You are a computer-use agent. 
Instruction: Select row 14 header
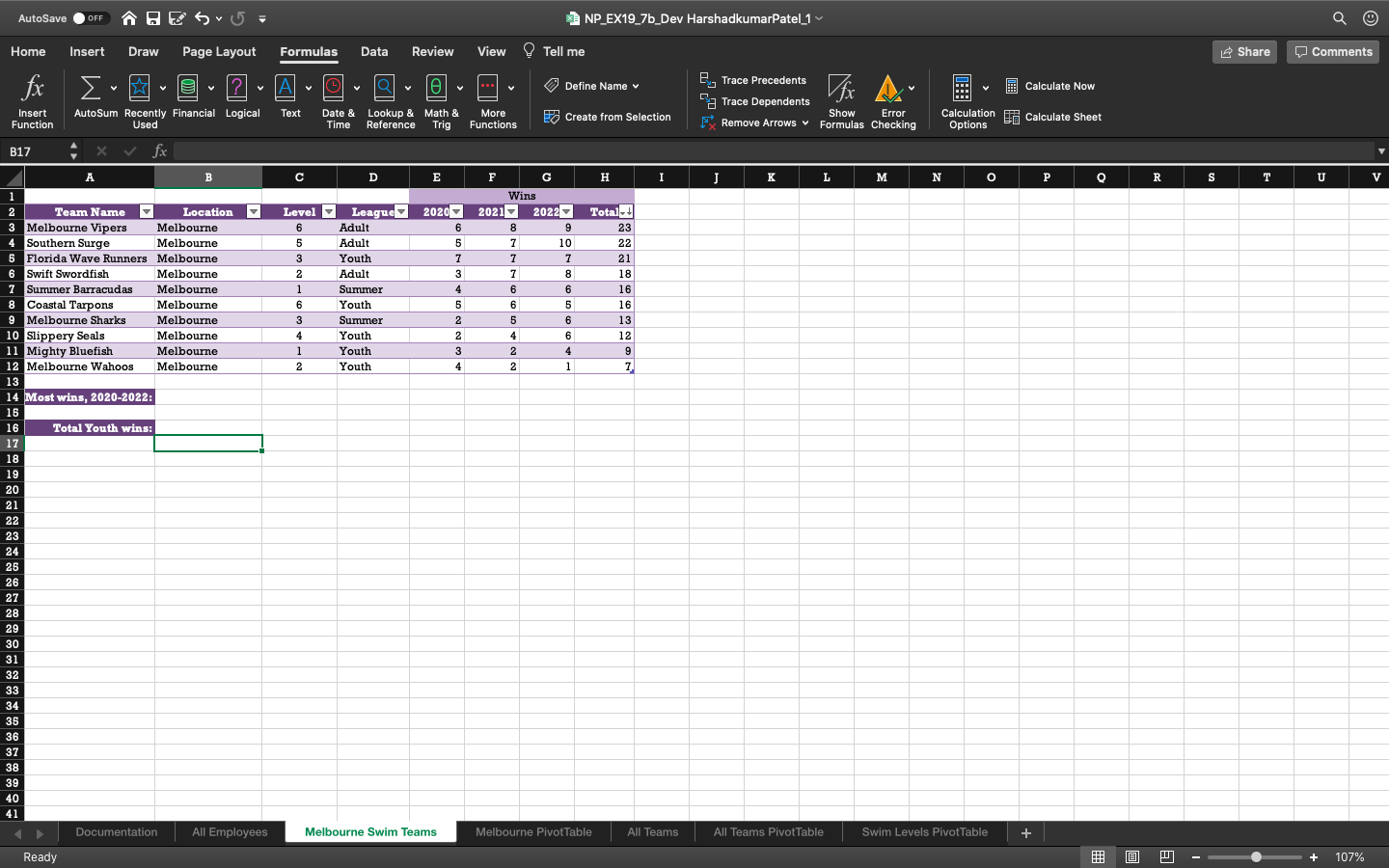[13, 397]
